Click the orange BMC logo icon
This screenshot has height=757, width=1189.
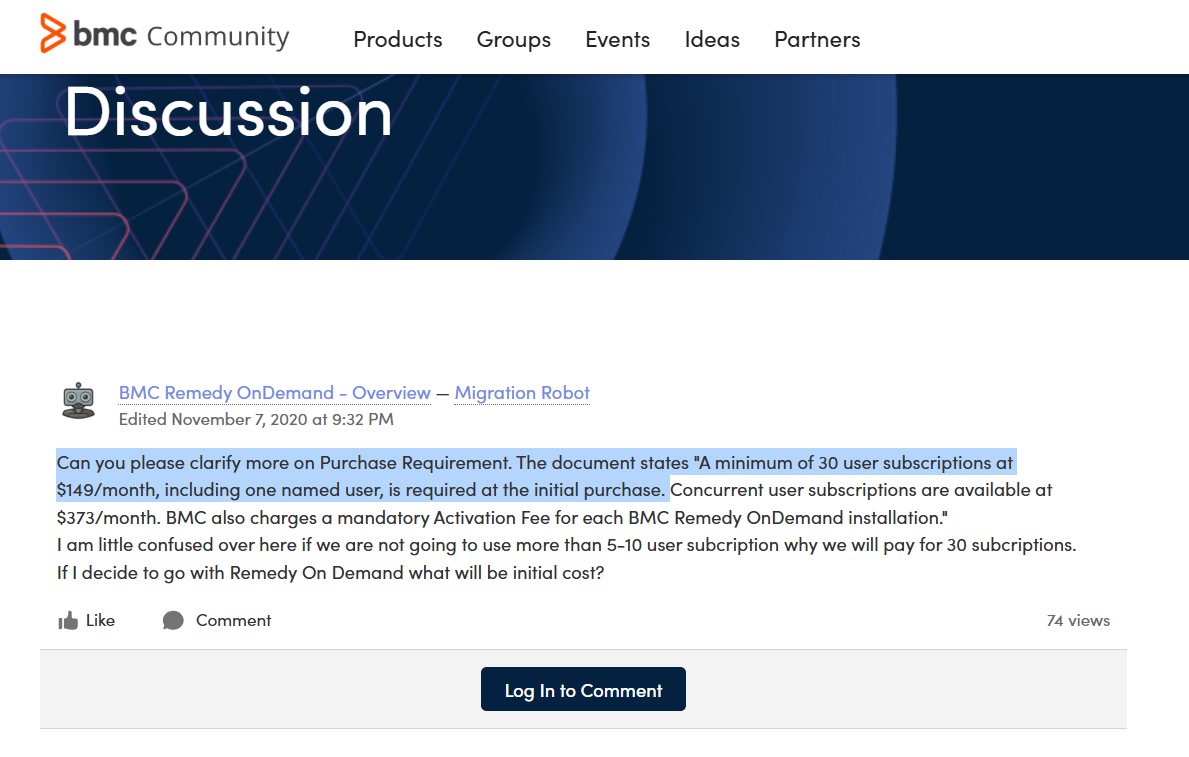click(53, 34)
